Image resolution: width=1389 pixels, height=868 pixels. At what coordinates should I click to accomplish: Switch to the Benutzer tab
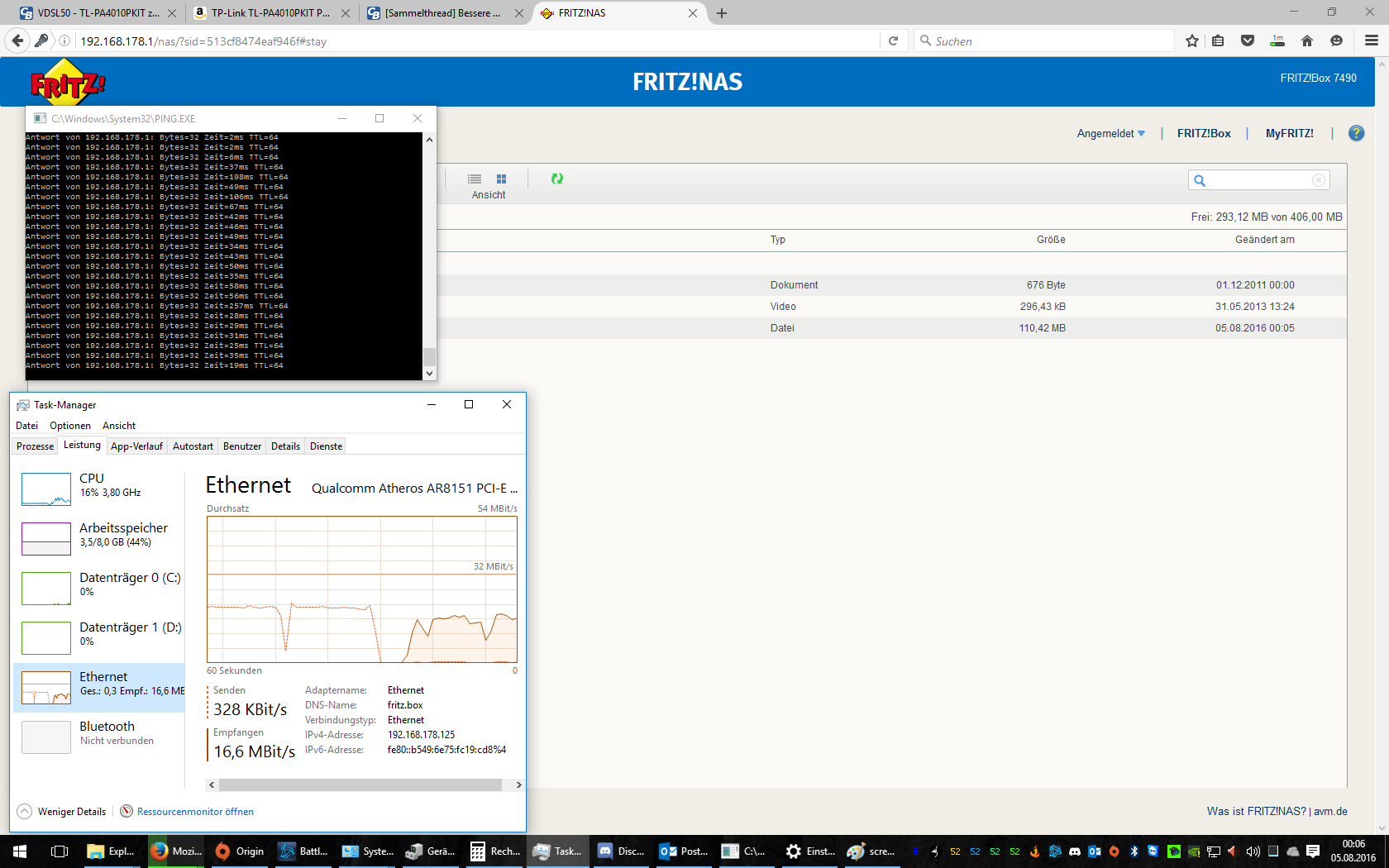[242, 446]
